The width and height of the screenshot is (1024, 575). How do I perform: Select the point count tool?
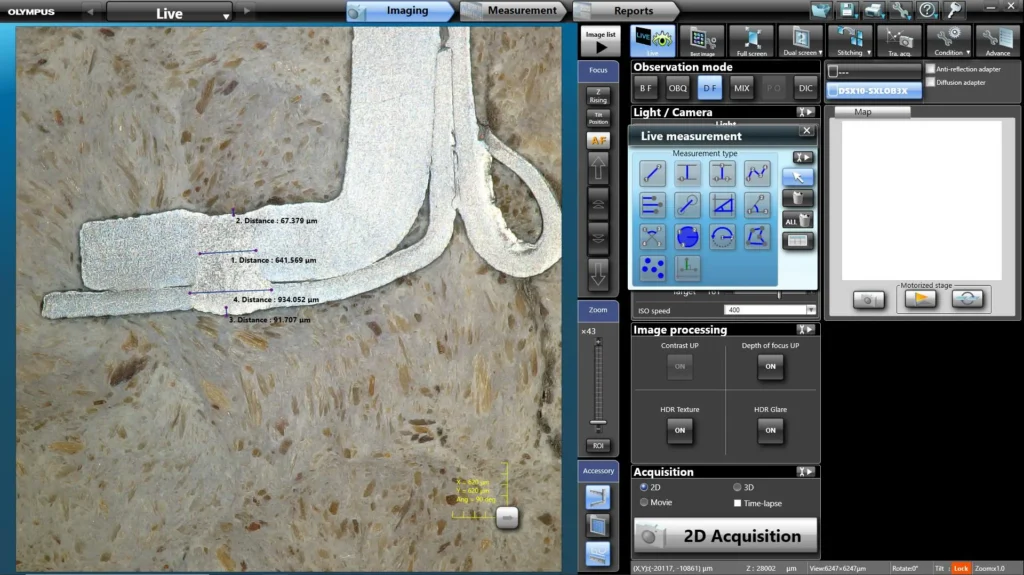pos(652,268)
